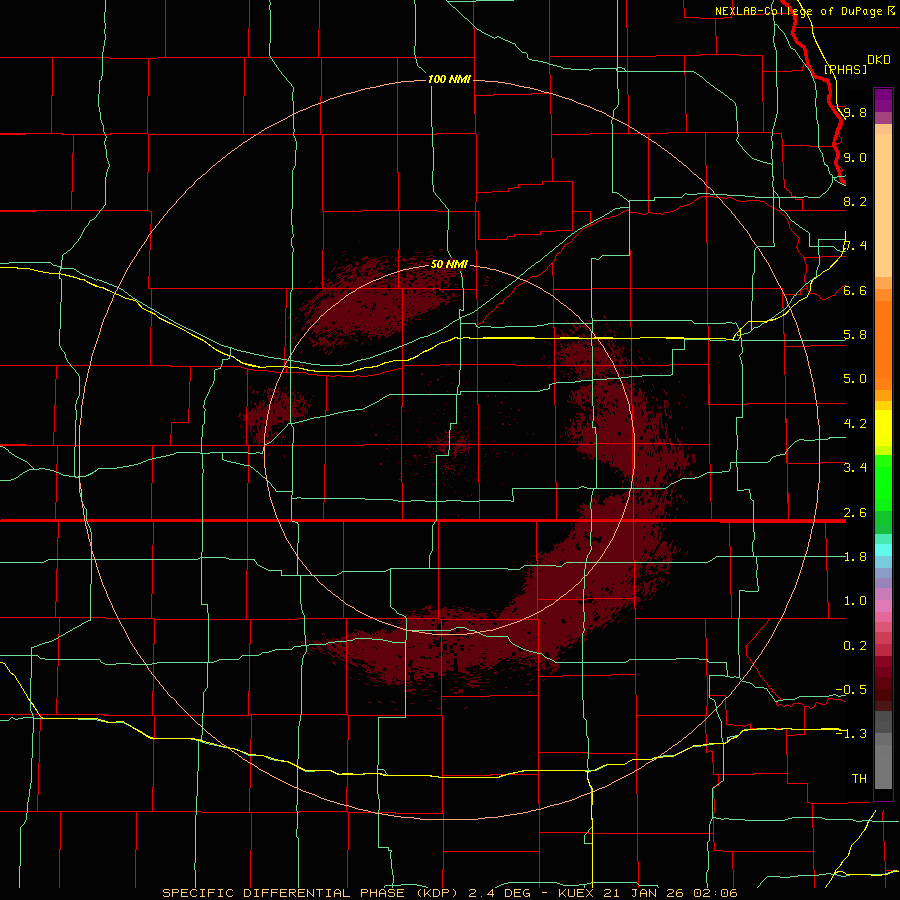Click the 5.0 scale value
Screen dimensions: 900x900
pos(855,379)
